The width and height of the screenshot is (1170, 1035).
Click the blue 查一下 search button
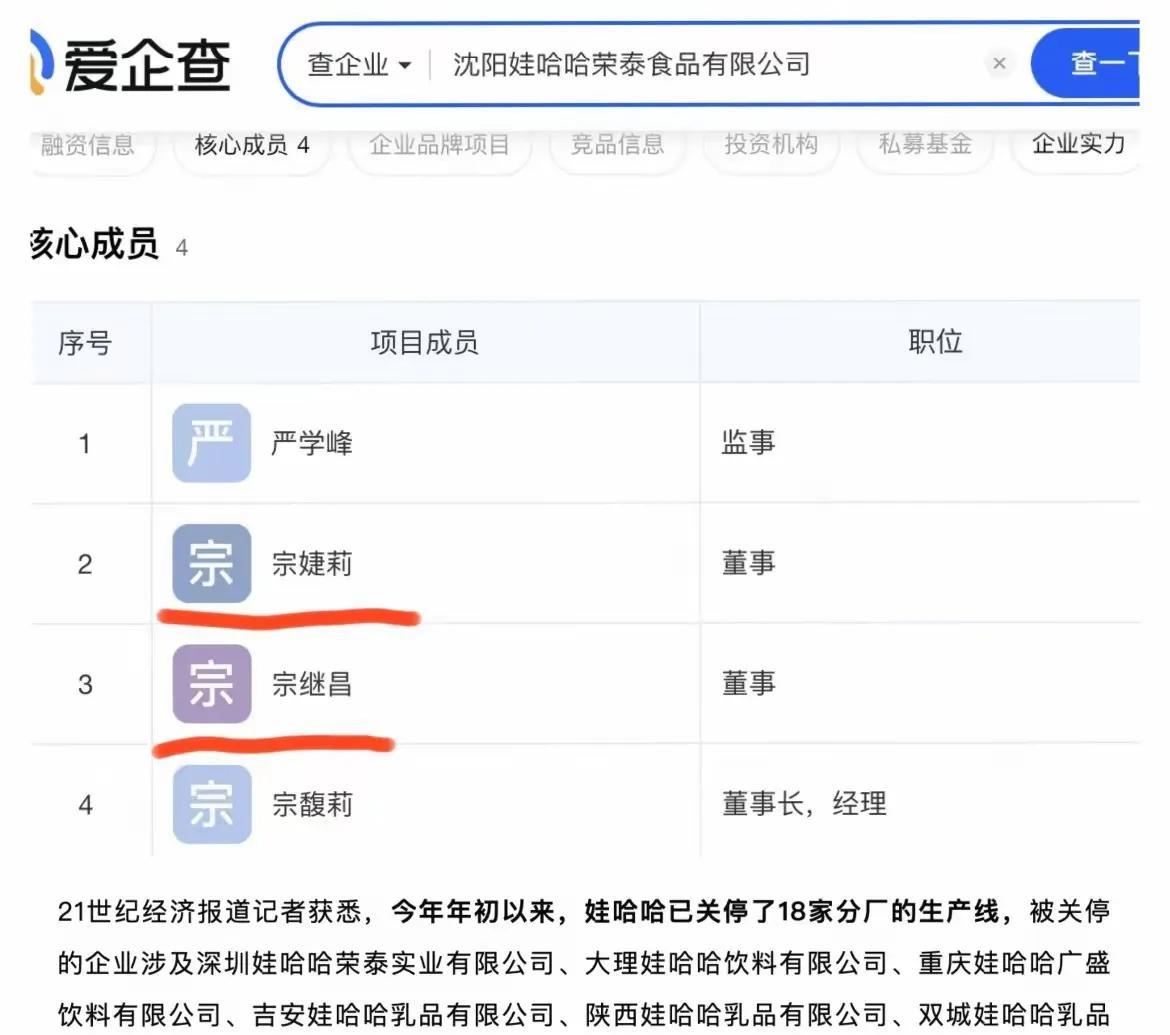[x=1086, y=64]
